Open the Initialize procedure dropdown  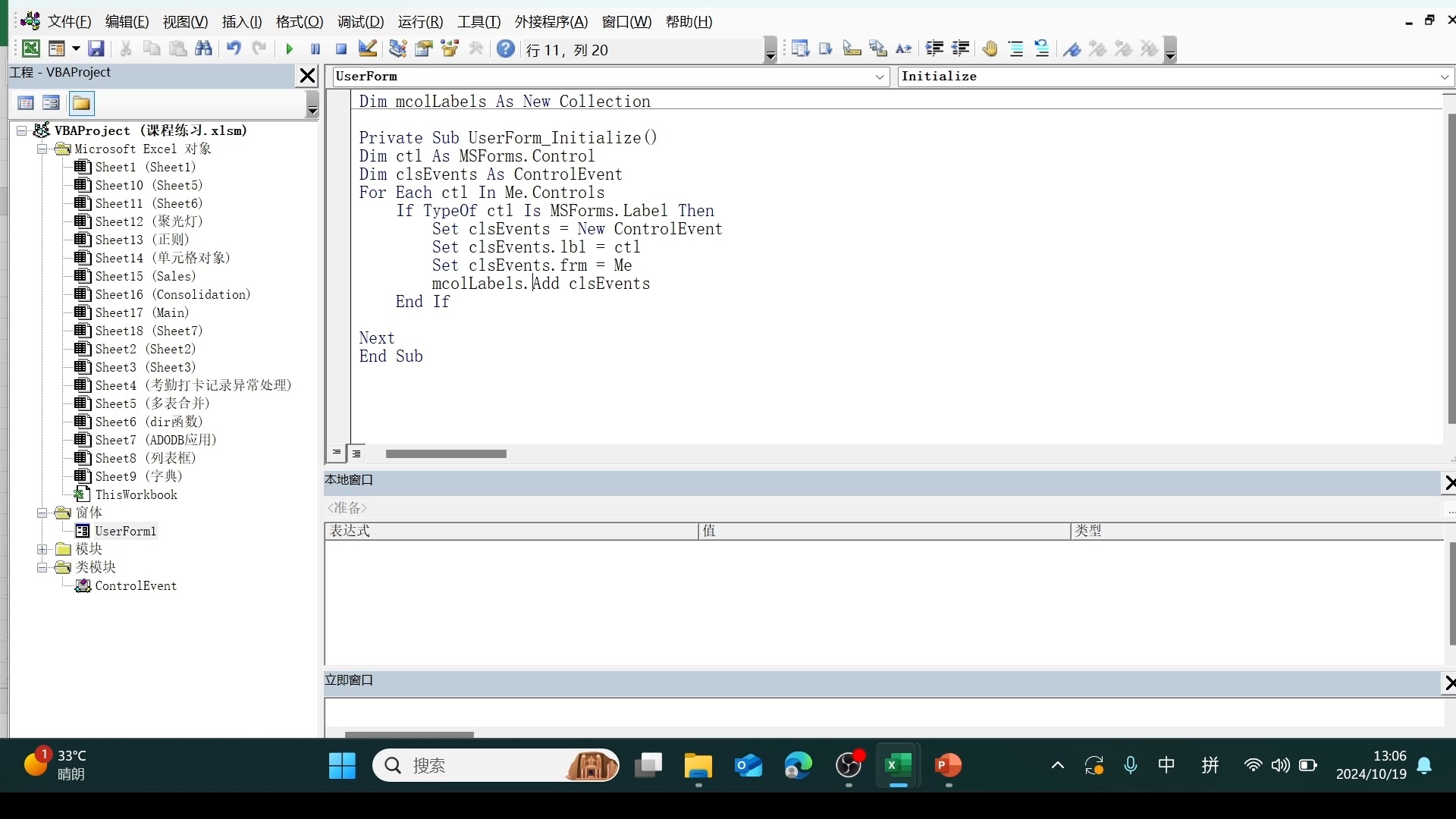1444,77
